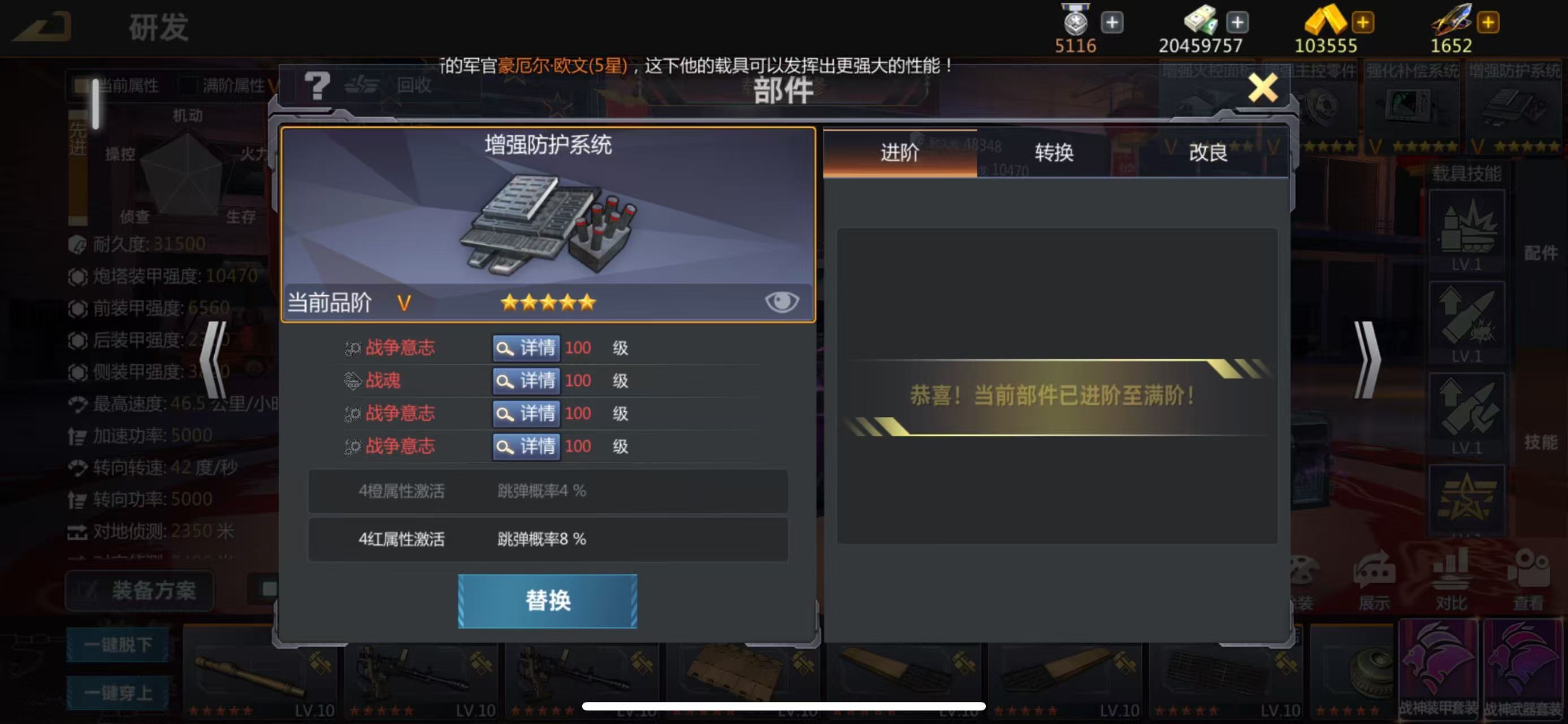Viewport: 1568px width, 724px height.
Task: Add gold with the plus beside 103555
Action: click(x=1363, y=23)
